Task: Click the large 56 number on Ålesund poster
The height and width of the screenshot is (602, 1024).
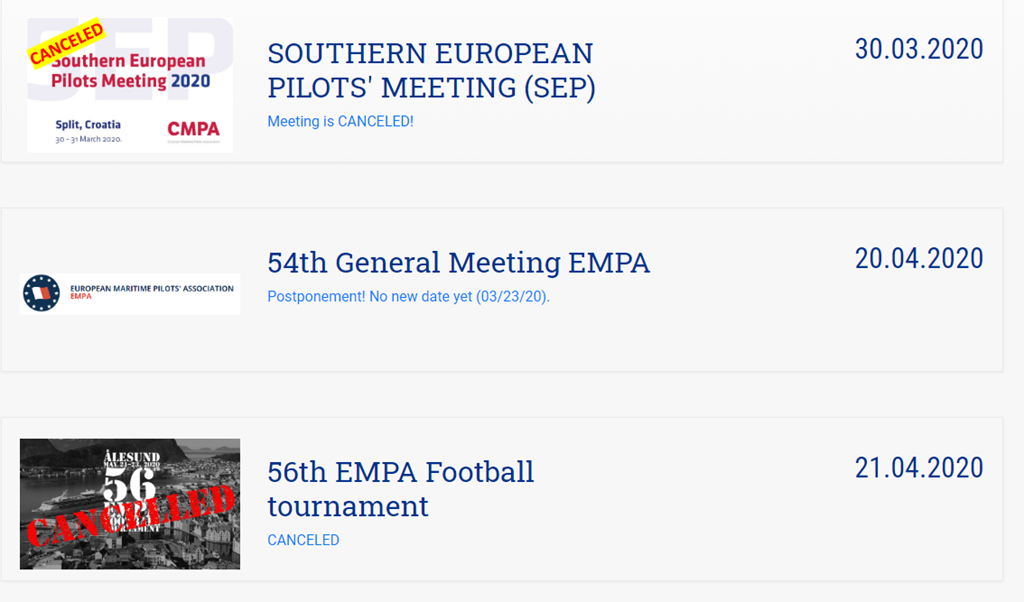Action: tap(130, 487)
